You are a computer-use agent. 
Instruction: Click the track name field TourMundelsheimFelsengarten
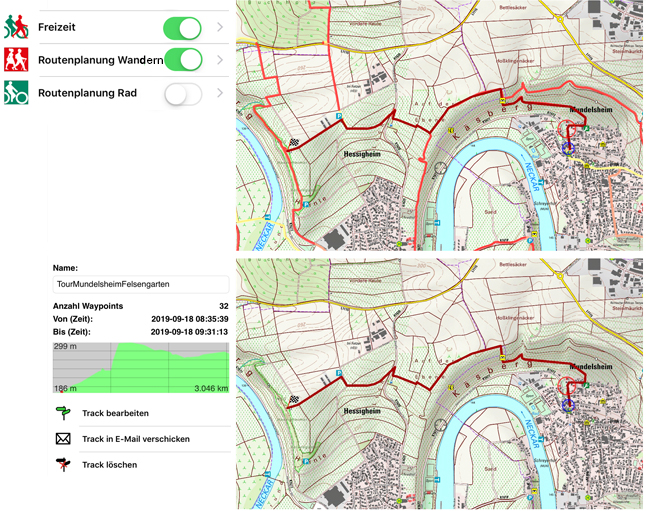click(x=140, y=285)
